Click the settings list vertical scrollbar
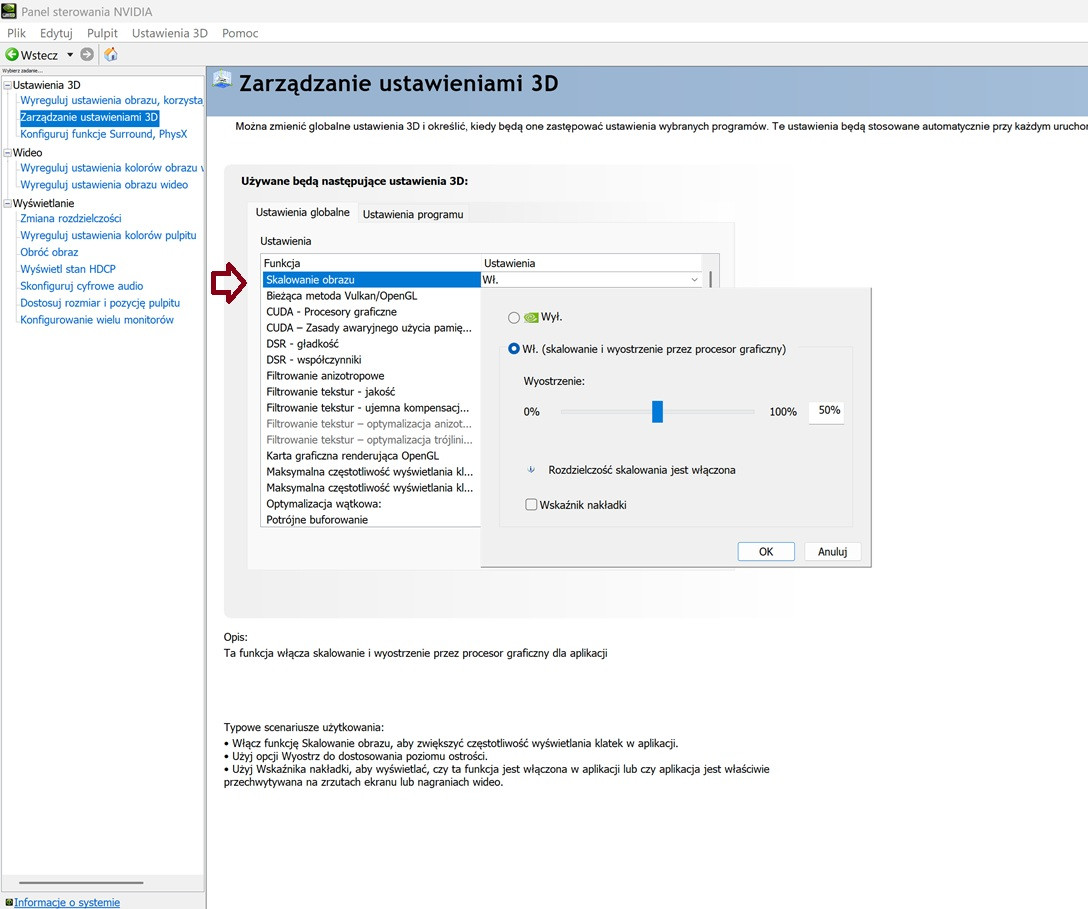This screenshot has width=1088, height=909. pos(711,279)
